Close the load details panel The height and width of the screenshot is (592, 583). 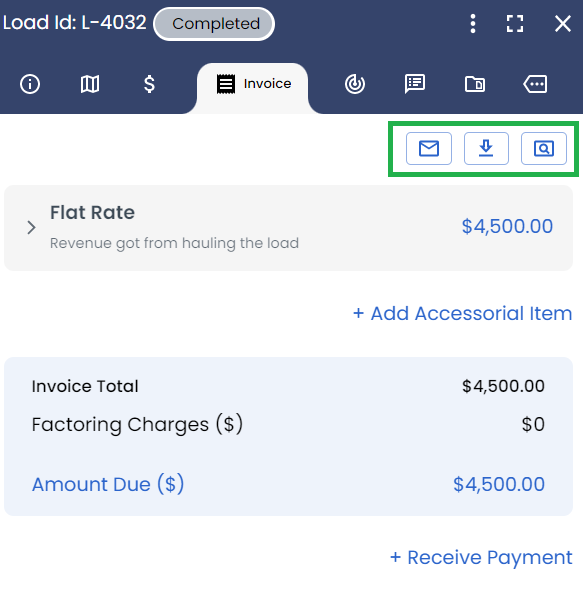pyautogui.click(x=563, y=24)
